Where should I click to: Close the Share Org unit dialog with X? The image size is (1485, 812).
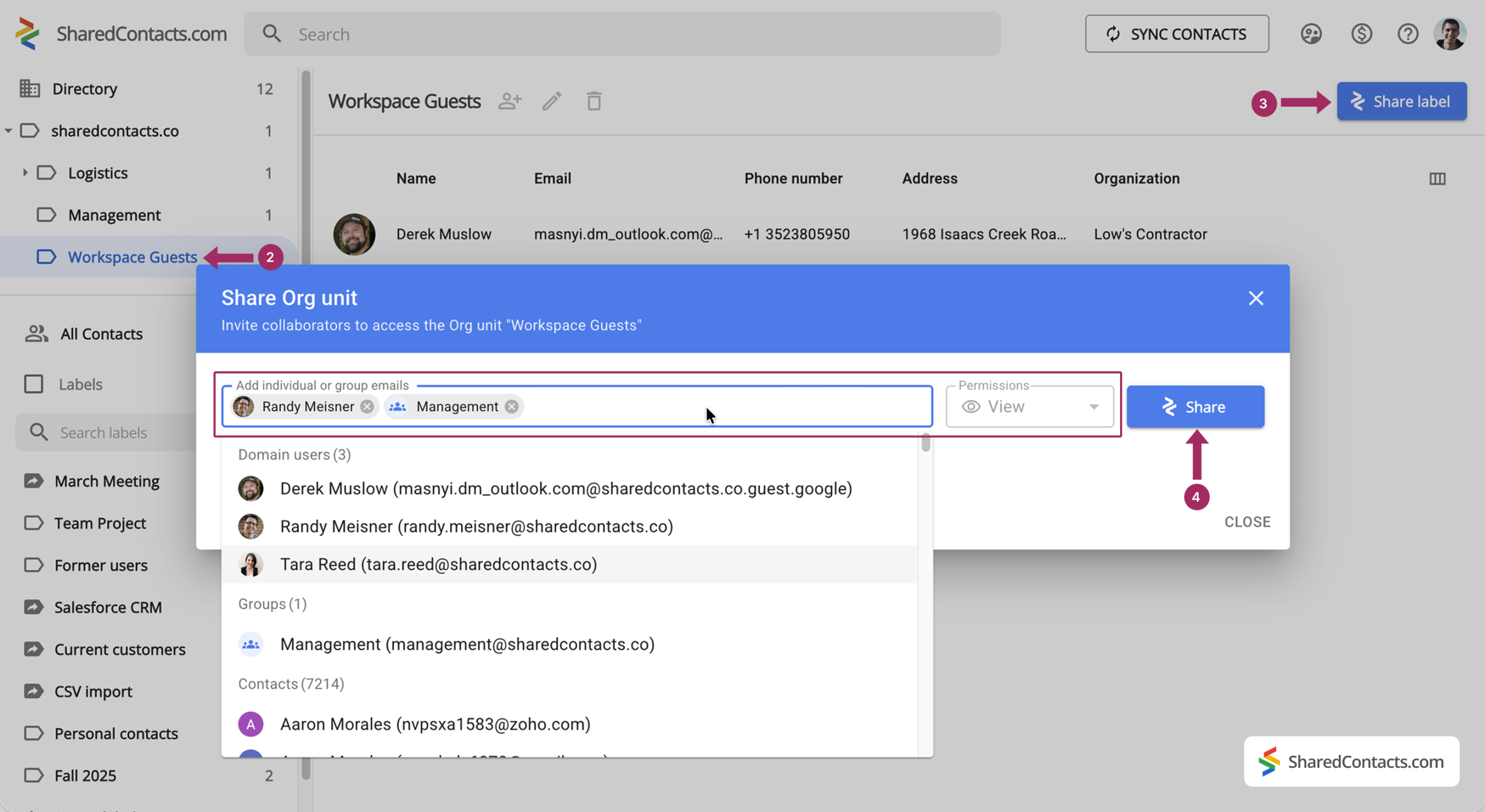click(1256, 298)
